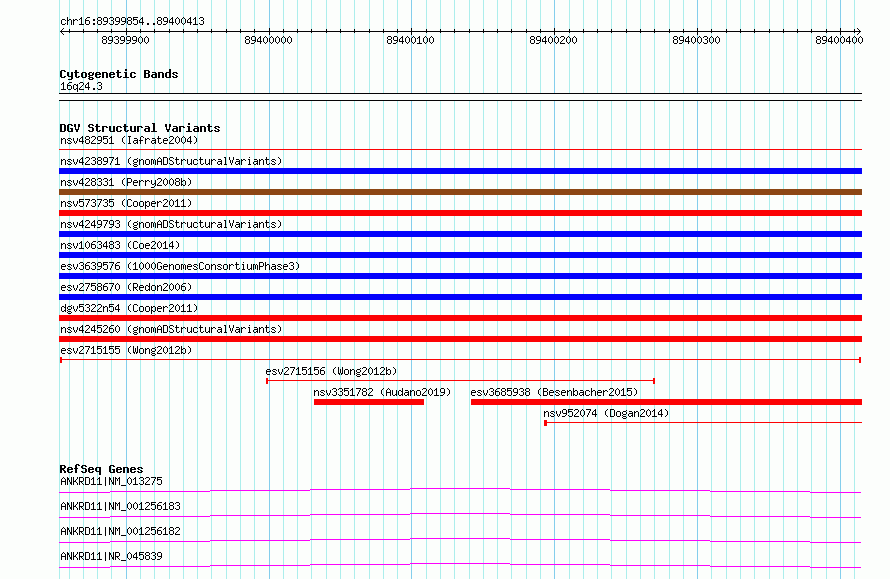This screenshot has height=579, width=890.
Task: Click the 89399900 ruler tick label
Action: coord(125,40)
